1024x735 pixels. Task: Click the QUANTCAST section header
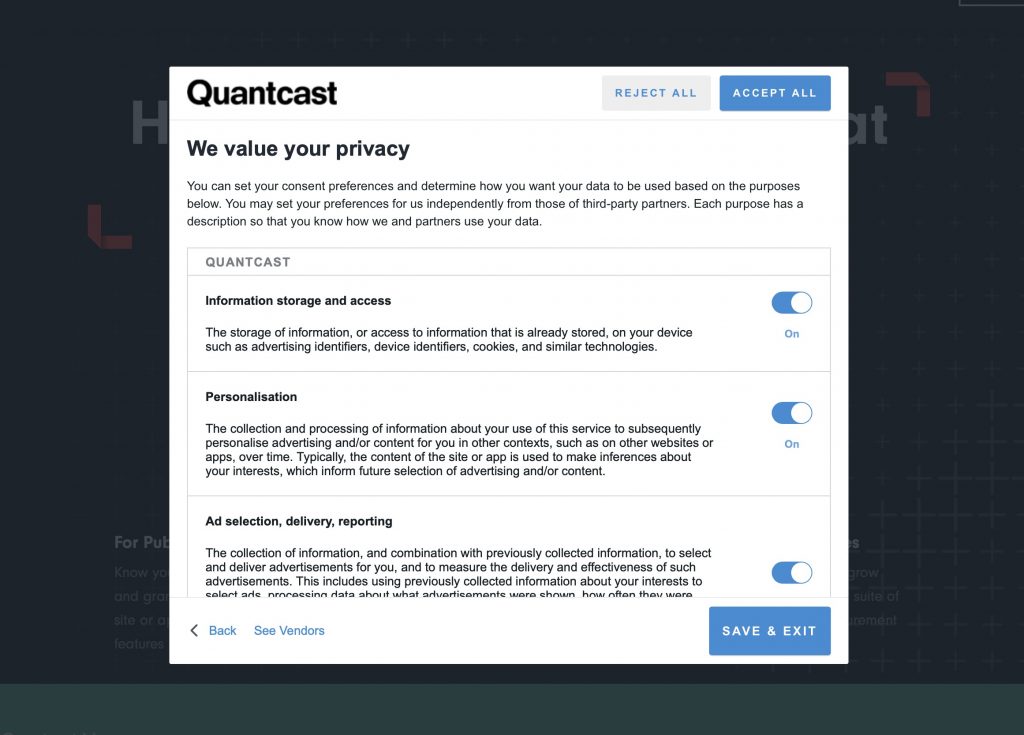(248, 262)
